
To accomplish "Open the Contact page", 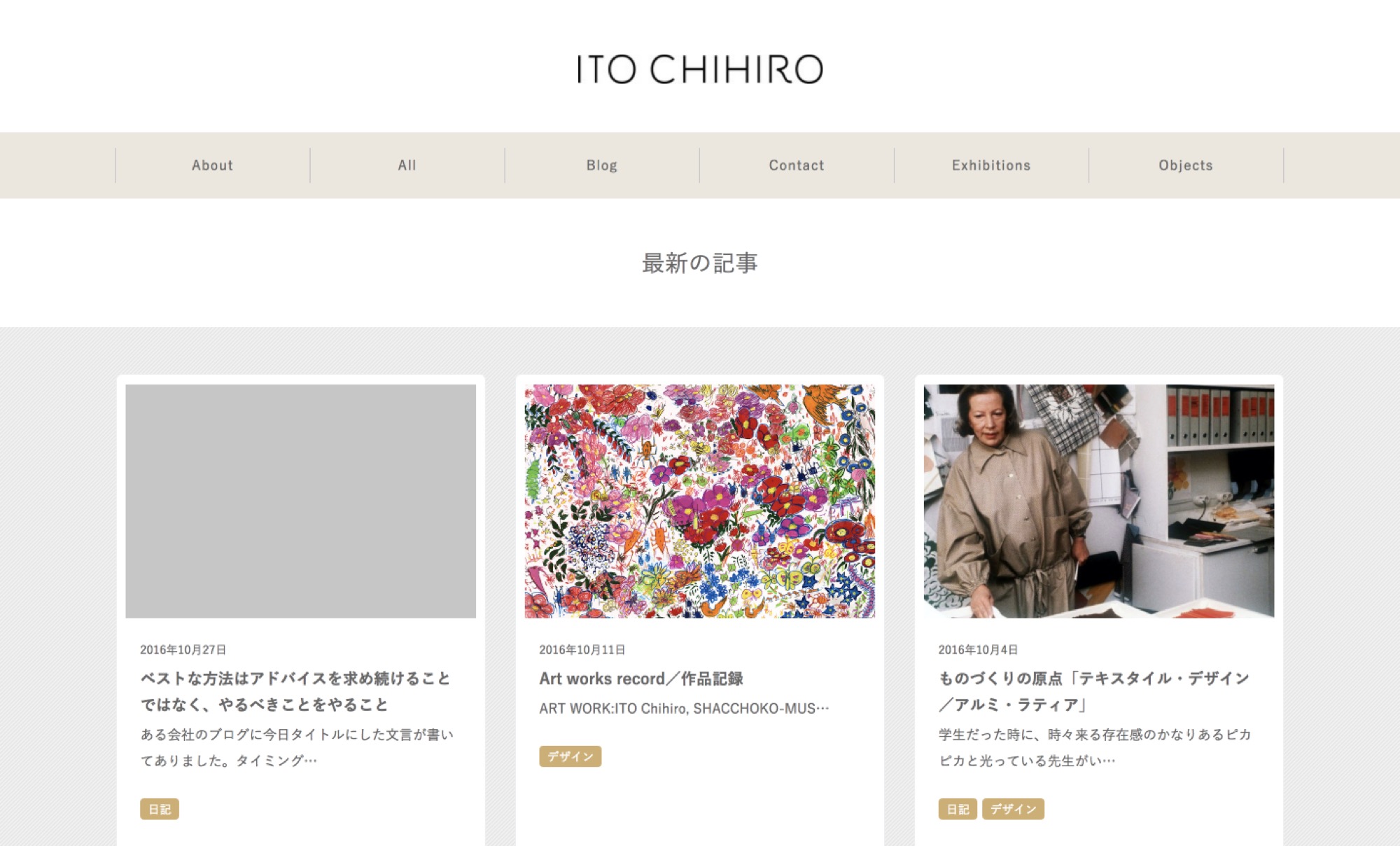I will click(797, 165).
